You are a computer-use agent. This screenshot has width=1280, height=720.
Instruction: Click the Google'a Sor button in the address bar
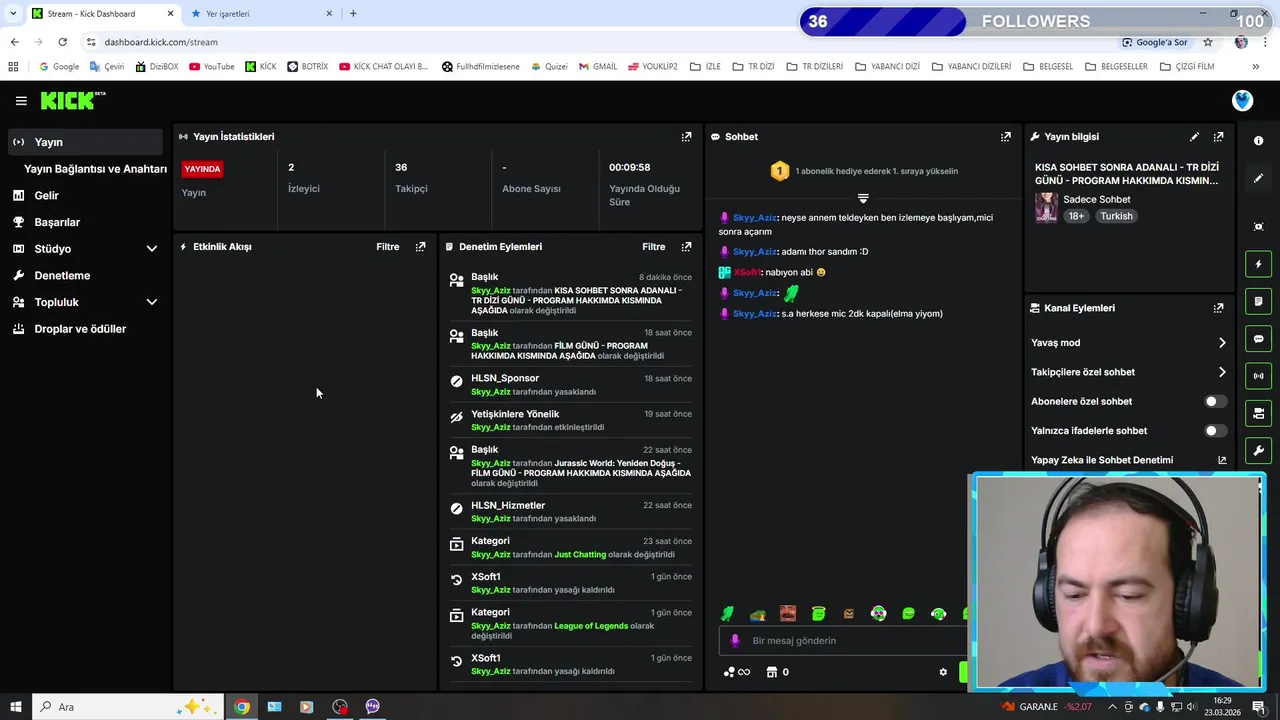coord(1155,42)
